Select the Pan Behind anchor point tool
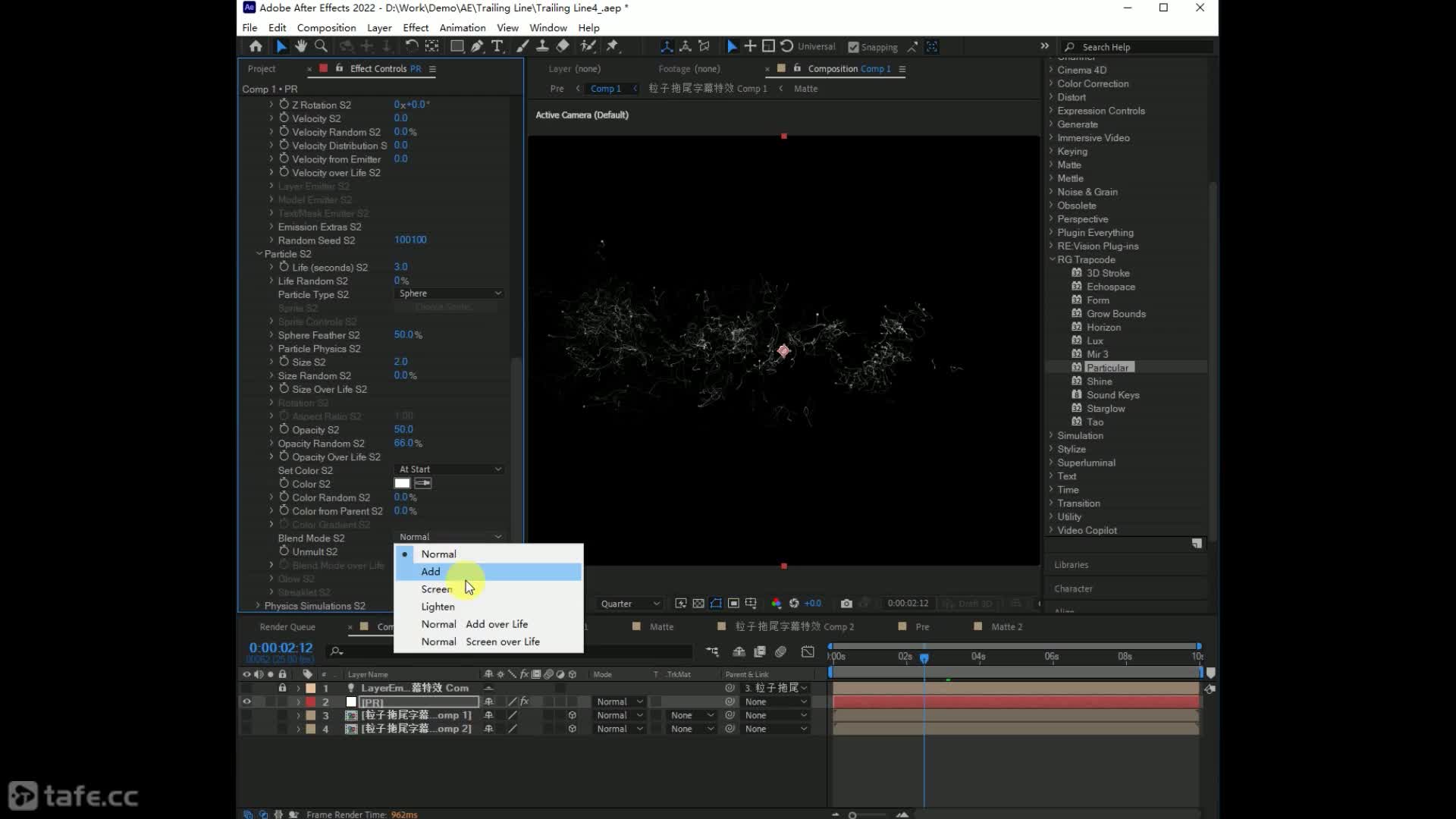1456x819 pixels. coord(432,46)
